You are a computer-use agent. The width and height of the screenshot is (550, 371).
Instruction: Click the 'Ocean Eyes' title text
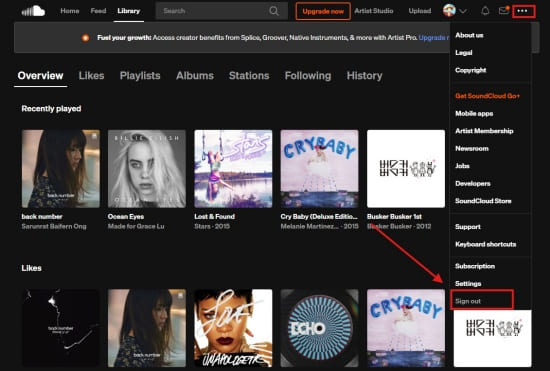pyautogui.click(x=126, y=216)
